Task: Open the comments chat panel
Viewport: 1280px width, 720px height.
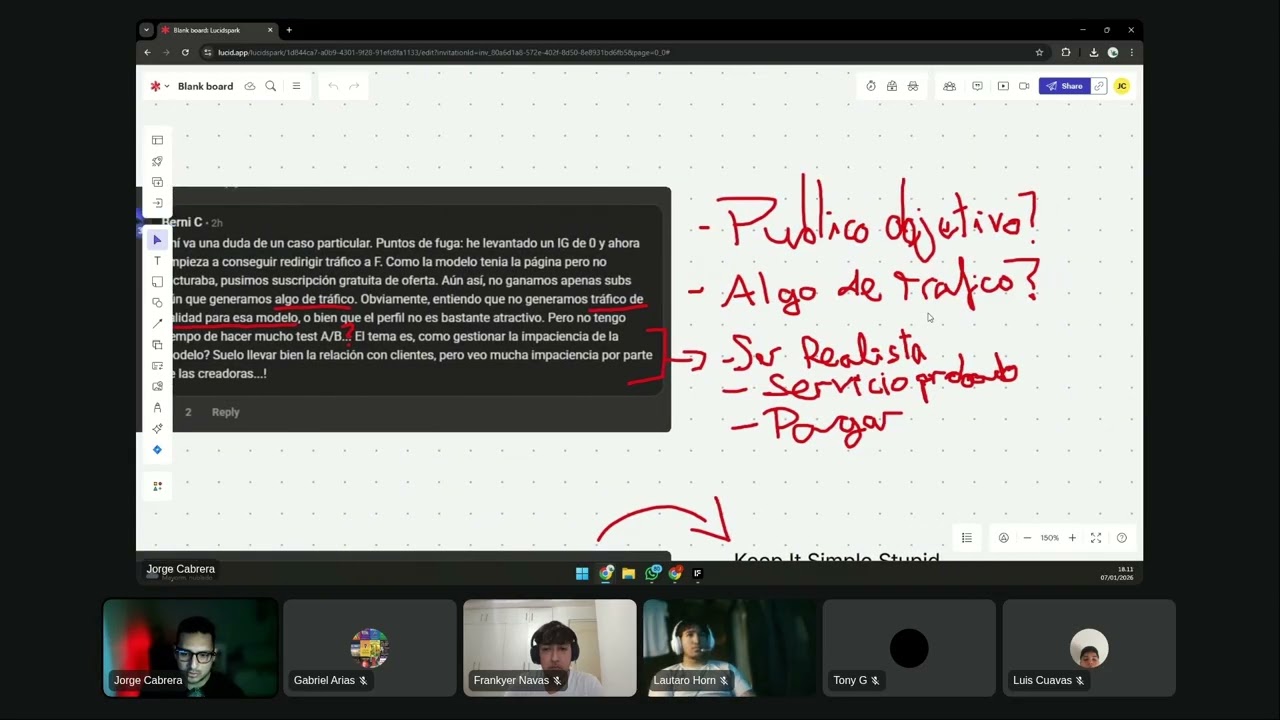Action: pos(977,86)
